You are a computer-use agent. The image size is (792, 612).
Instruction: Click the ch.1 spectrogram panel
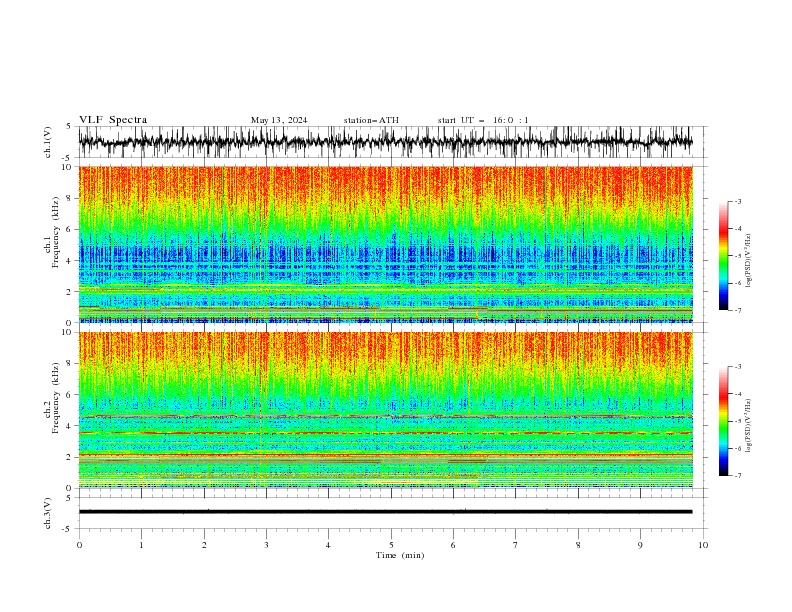click(x=385, y=244)
